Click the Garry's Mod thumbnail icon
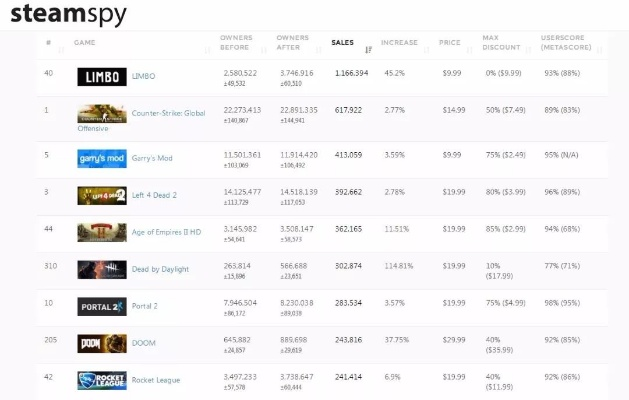This screenshot has width=629, height=400. [x=101, y=158]
